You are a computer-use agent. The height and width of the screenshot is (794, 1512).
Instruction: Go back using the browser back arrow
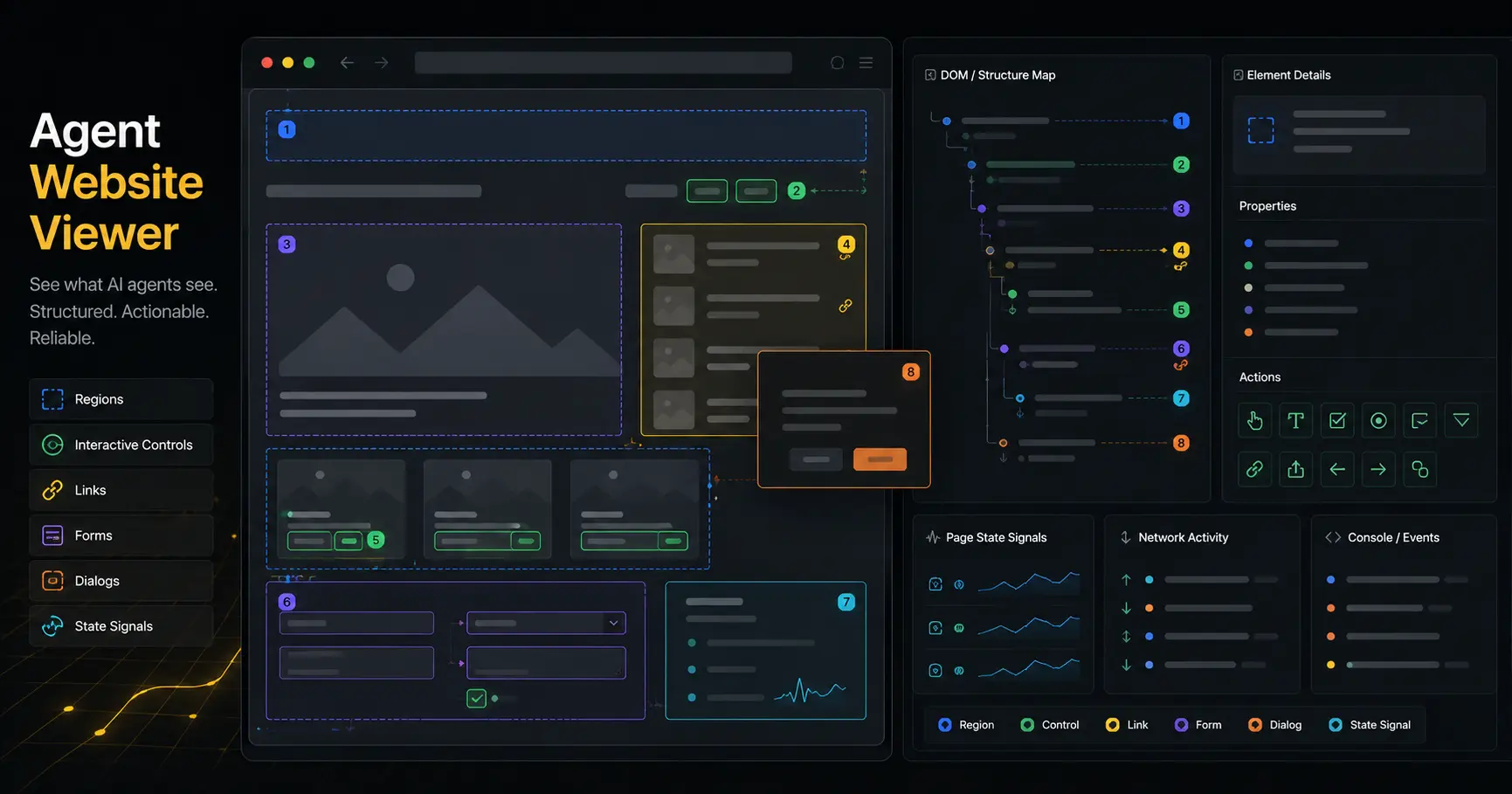(x=347, y=63)
